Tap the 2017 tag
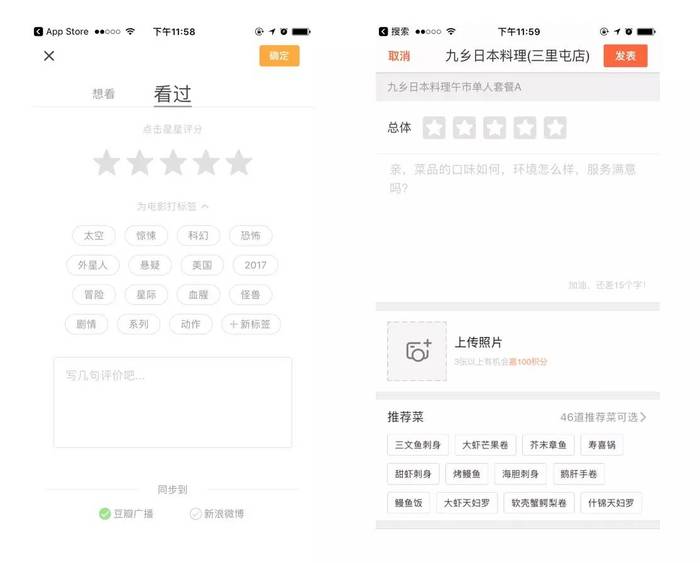The image size is (700, 563). pyautogui.click(x=255, y=265)
